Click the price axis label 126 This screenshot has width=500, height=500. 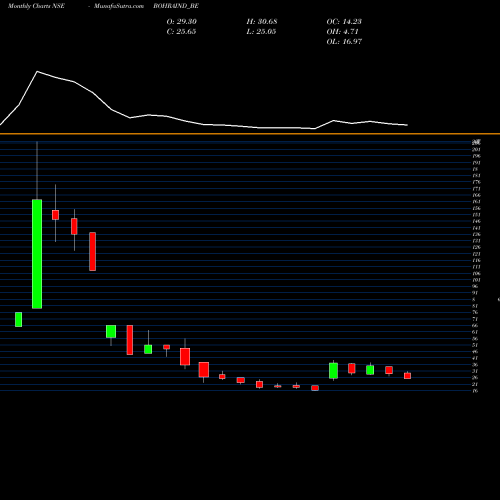476,247
